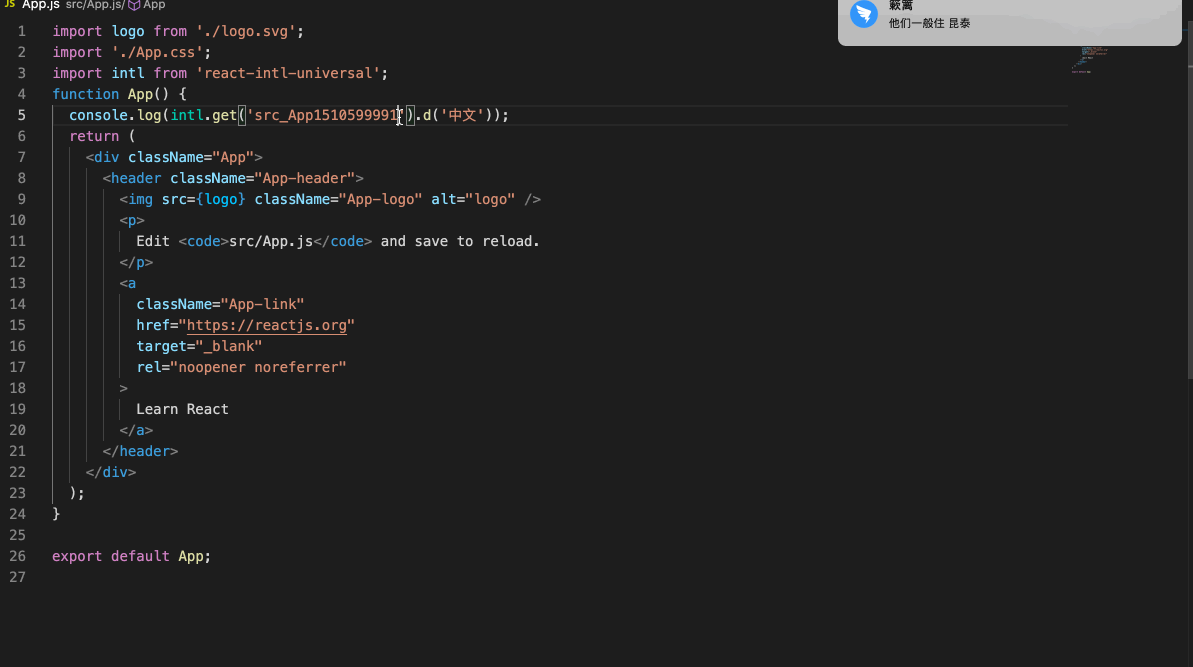The width and height of the screenshot is (1193, 667).
Task: Click the return keyword
Action: tap(94, 136)
